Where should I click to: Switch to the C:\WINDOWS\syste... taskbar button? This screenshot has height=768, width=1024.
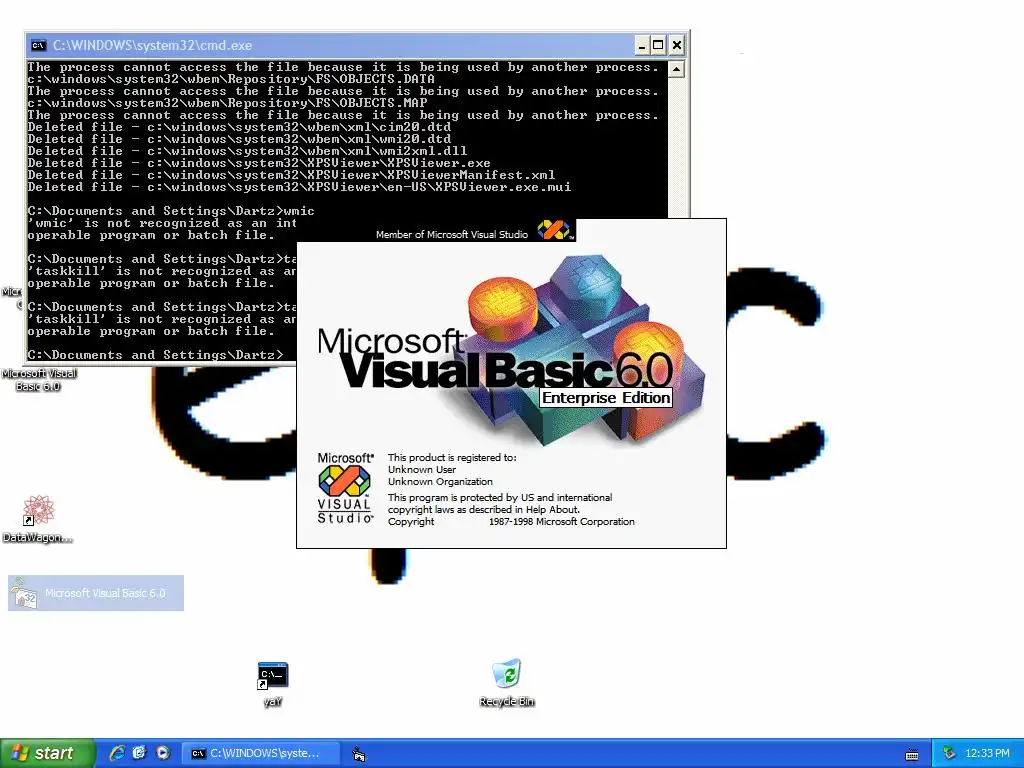point(260,753)
